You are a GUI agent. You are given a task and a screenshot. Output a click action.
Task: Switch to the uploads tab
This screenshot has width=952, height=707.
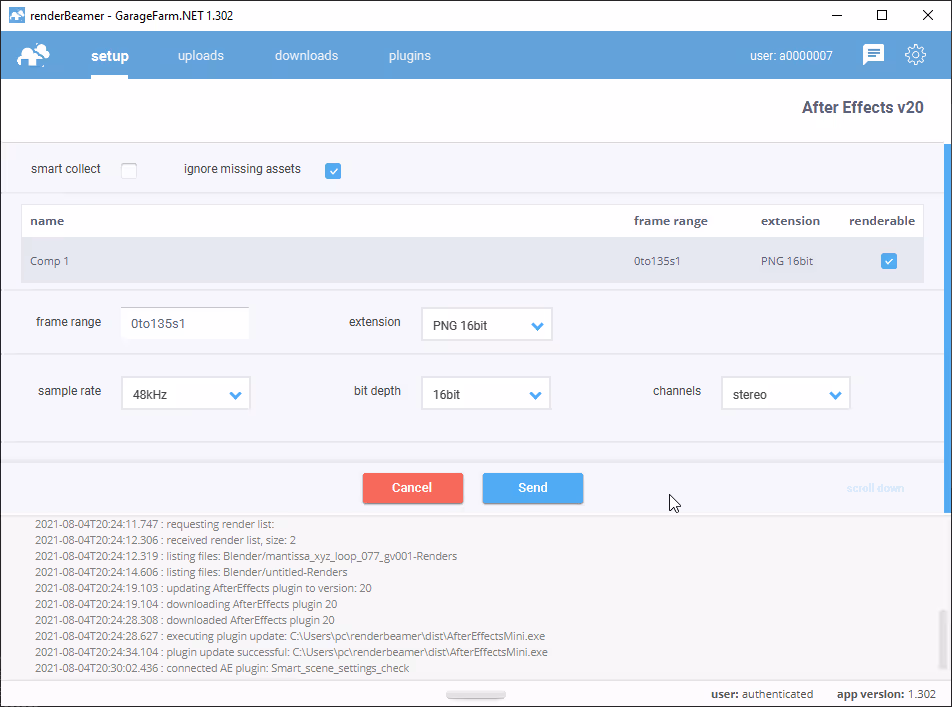(201, 55)
